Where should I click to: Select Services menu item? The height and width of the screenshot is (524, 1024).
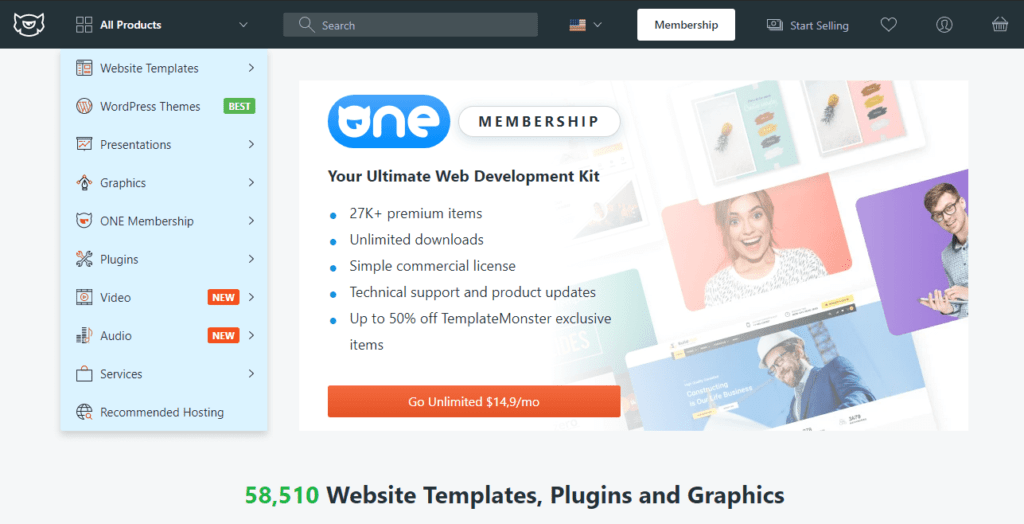click(164, 374)
